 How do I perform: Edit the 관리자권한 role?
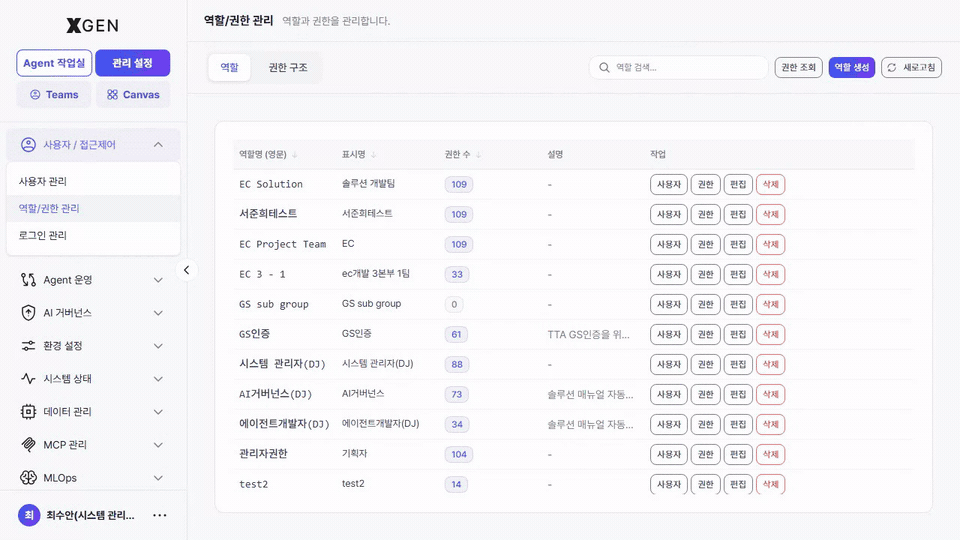click(738, 454)
